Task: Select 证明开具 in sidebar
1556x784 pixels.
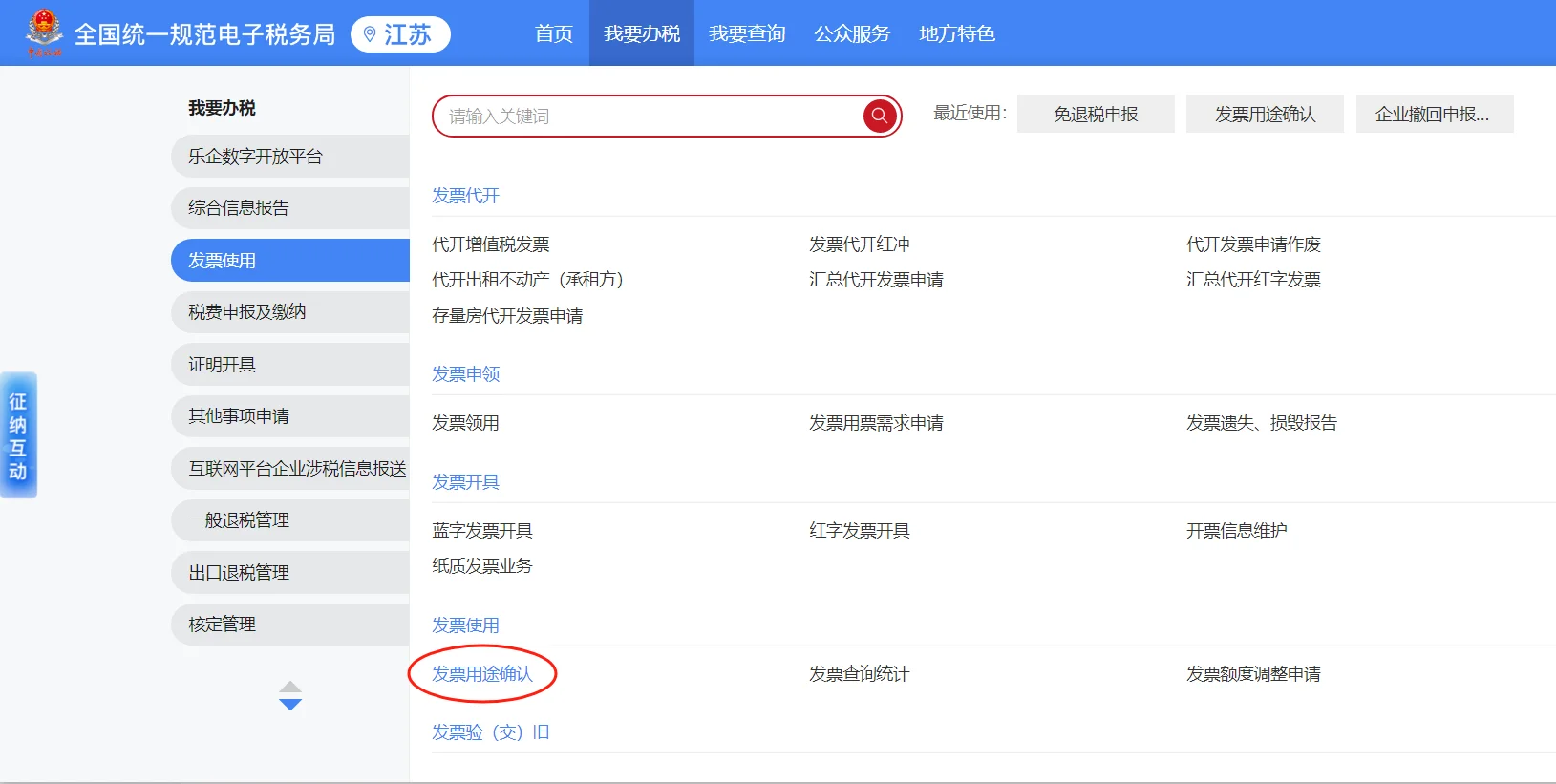Action: coord(290,365)
